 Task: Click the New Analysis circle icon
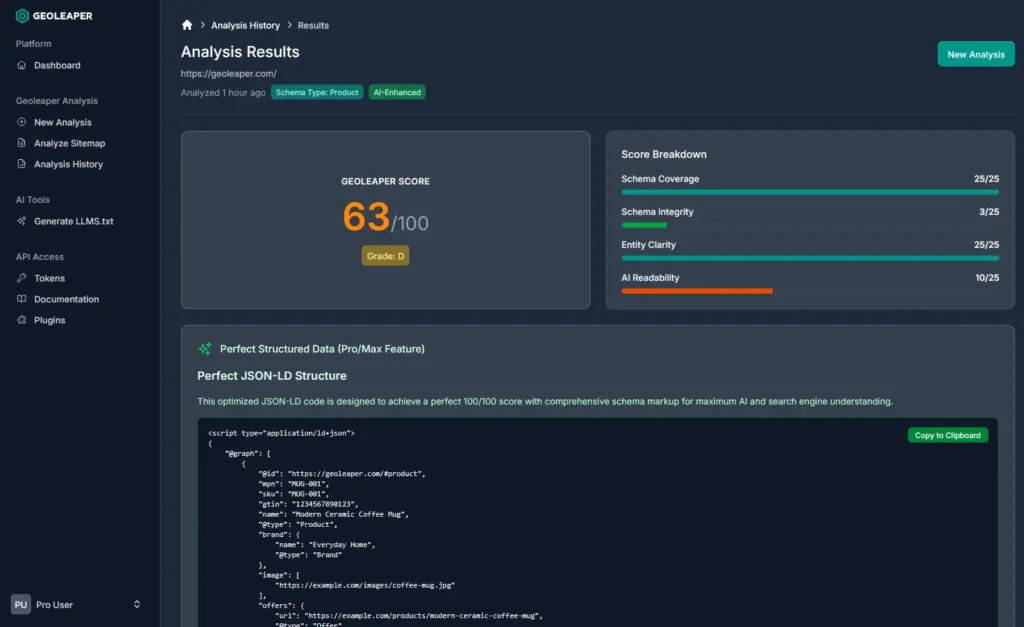coord(21,122)
